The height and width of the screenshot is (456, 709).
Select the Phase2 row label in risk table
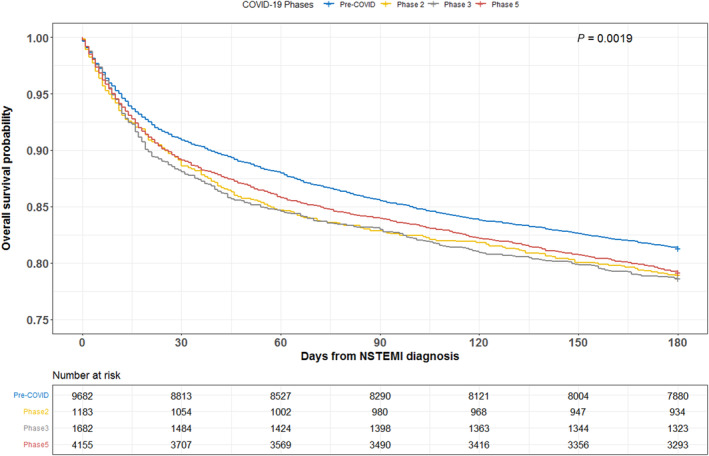[36, 413]
